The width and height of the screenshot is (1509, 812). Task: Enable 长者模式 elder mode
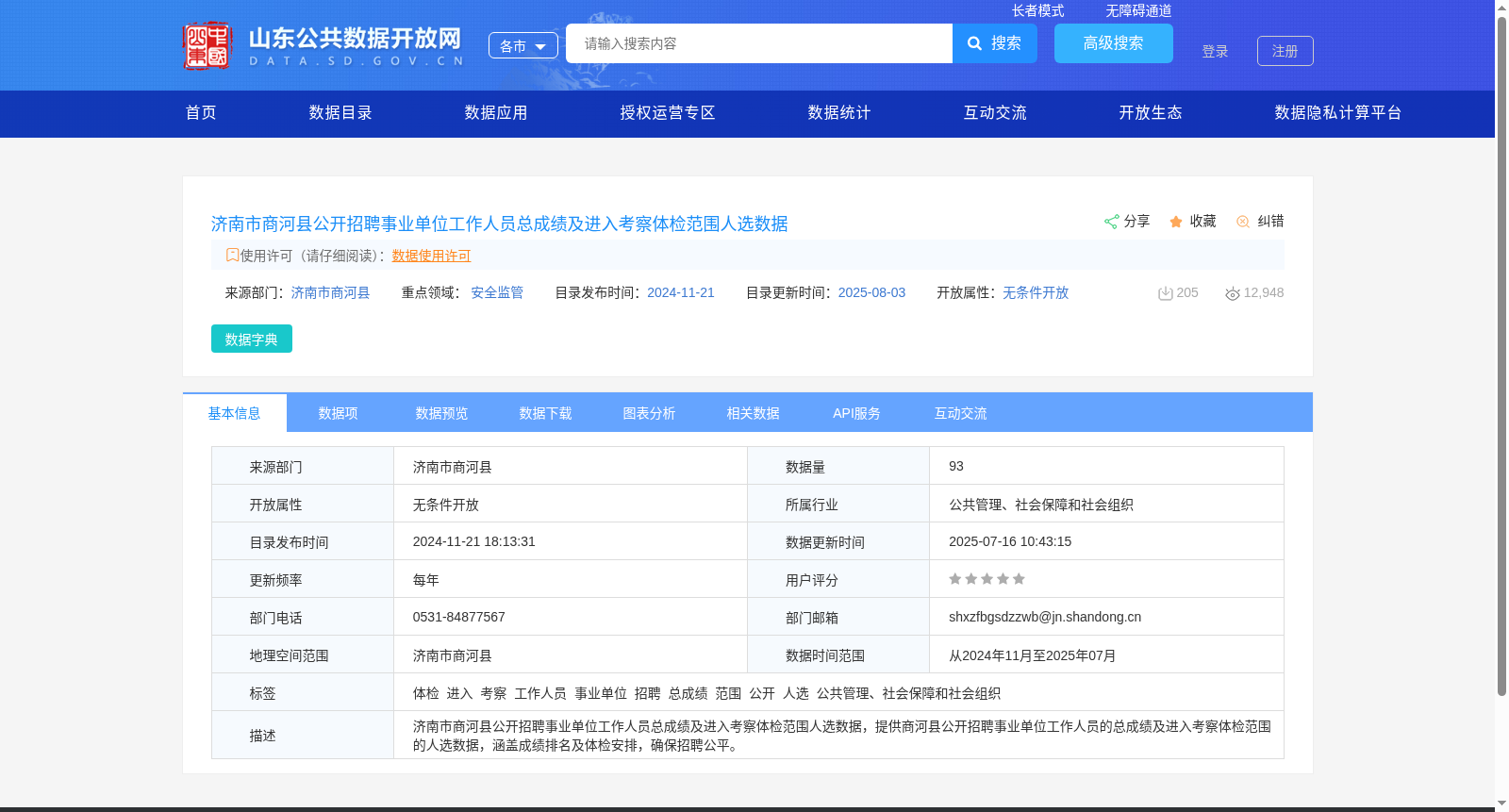[1037, 10]
